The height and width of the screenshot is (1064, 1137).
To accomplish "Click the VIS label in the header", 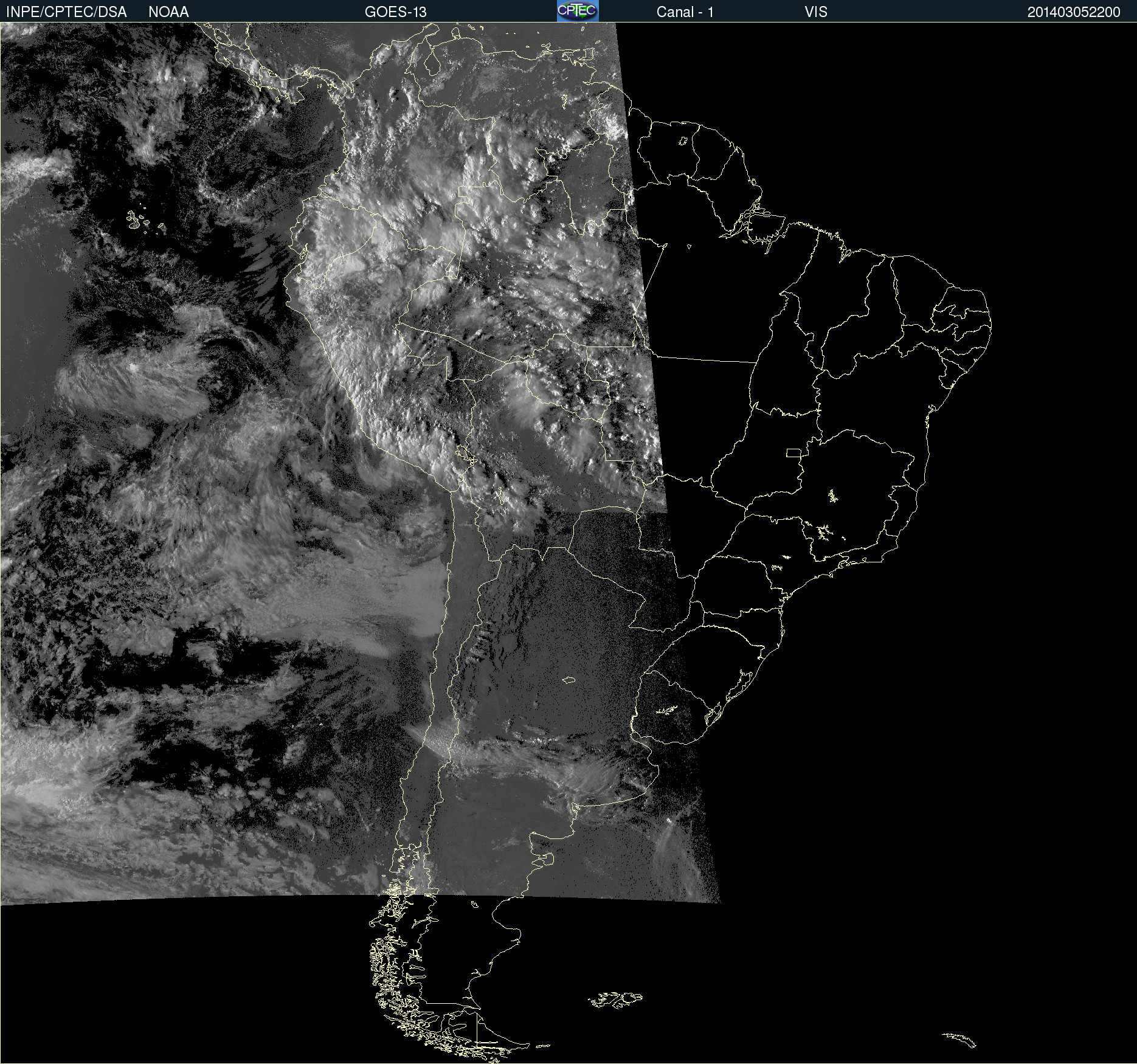I will point(816,12).
